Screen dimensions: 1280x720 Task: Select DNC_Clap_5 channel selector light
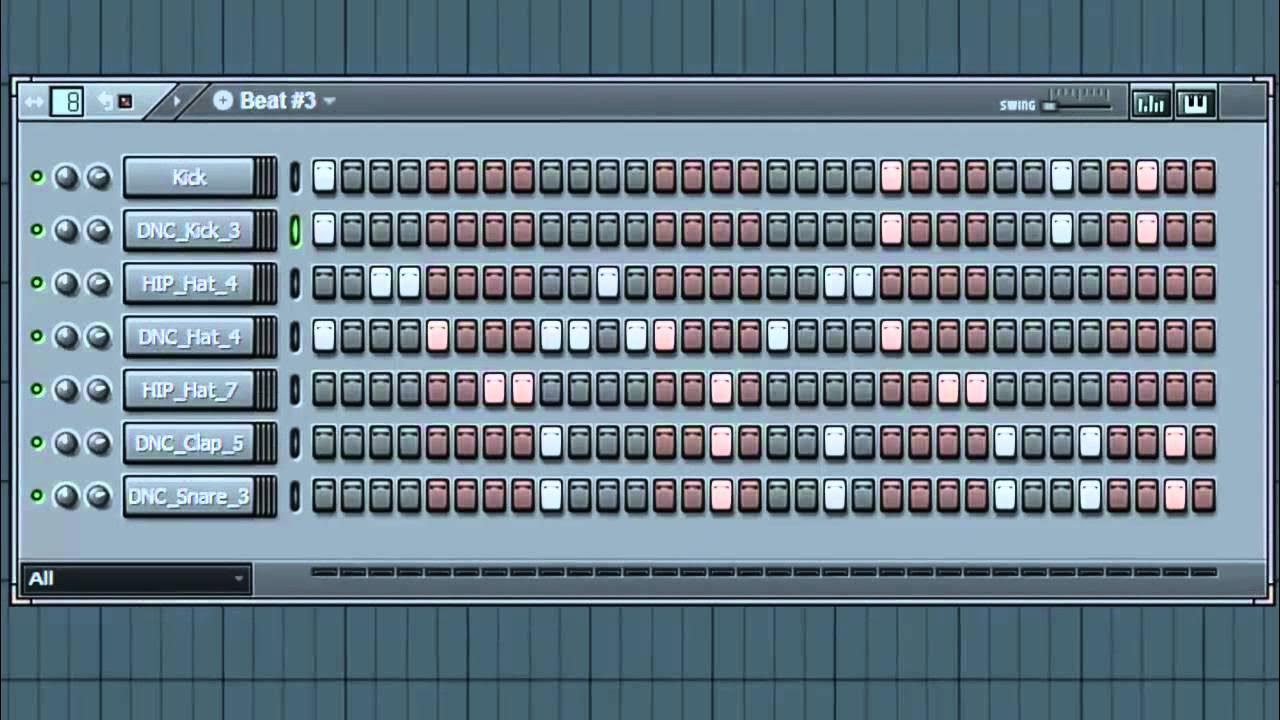[x=295, y=442]
